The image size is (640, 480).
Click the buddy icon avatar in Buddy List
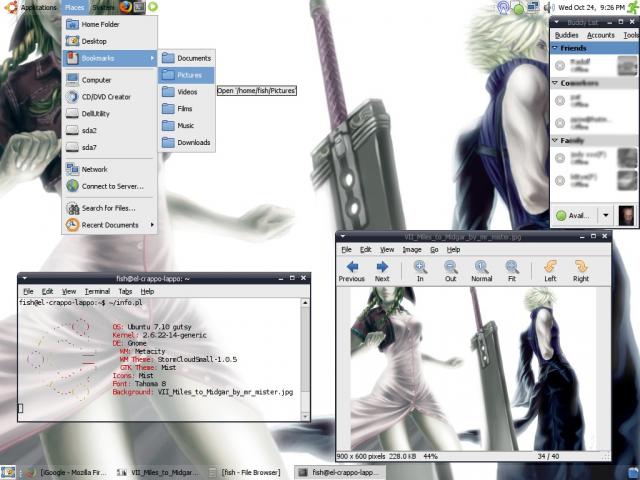[626, 216]
